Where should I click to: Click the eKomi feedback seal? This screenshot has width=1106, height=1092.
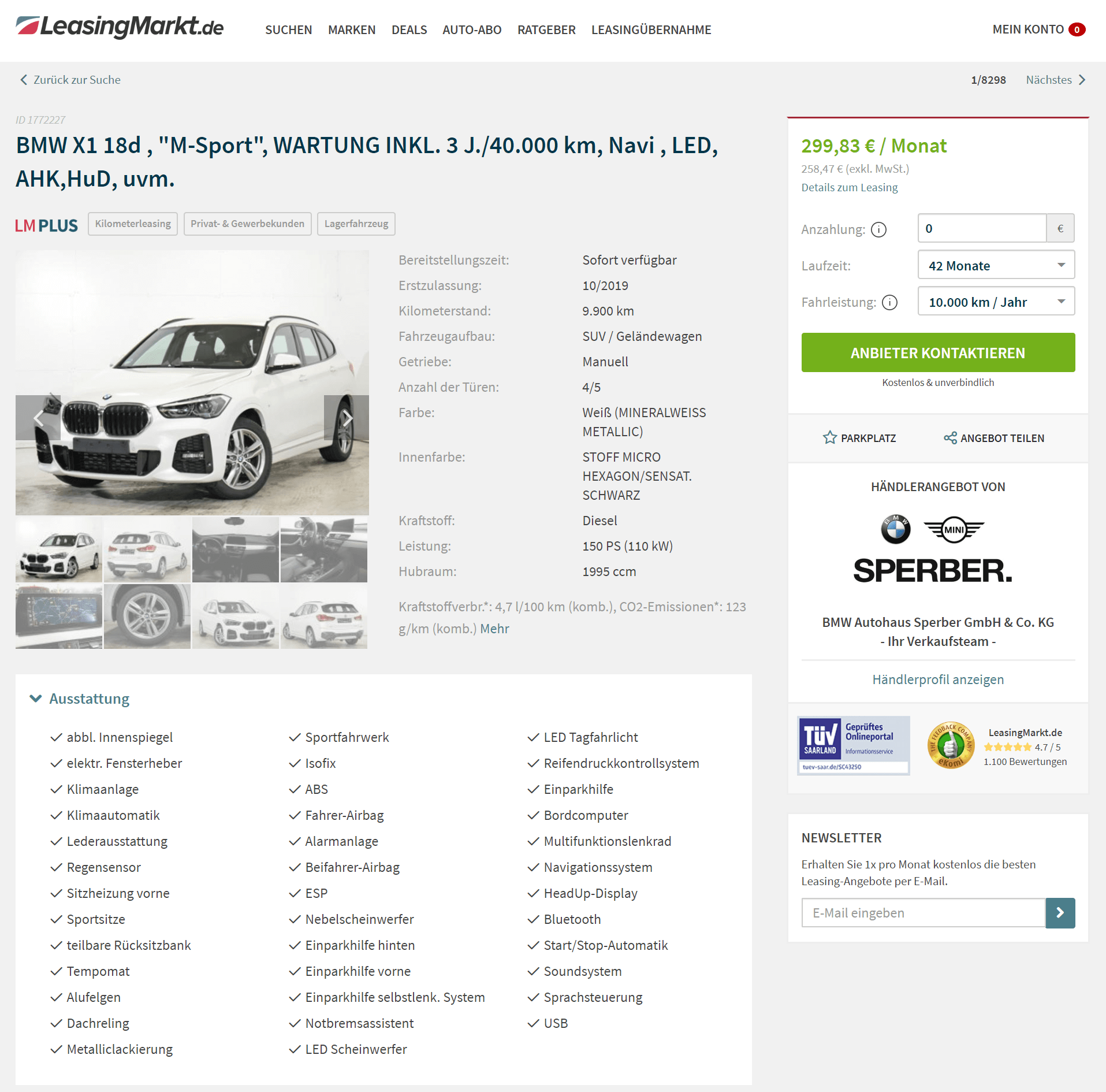pyautogui.click(x=951, y=745)
